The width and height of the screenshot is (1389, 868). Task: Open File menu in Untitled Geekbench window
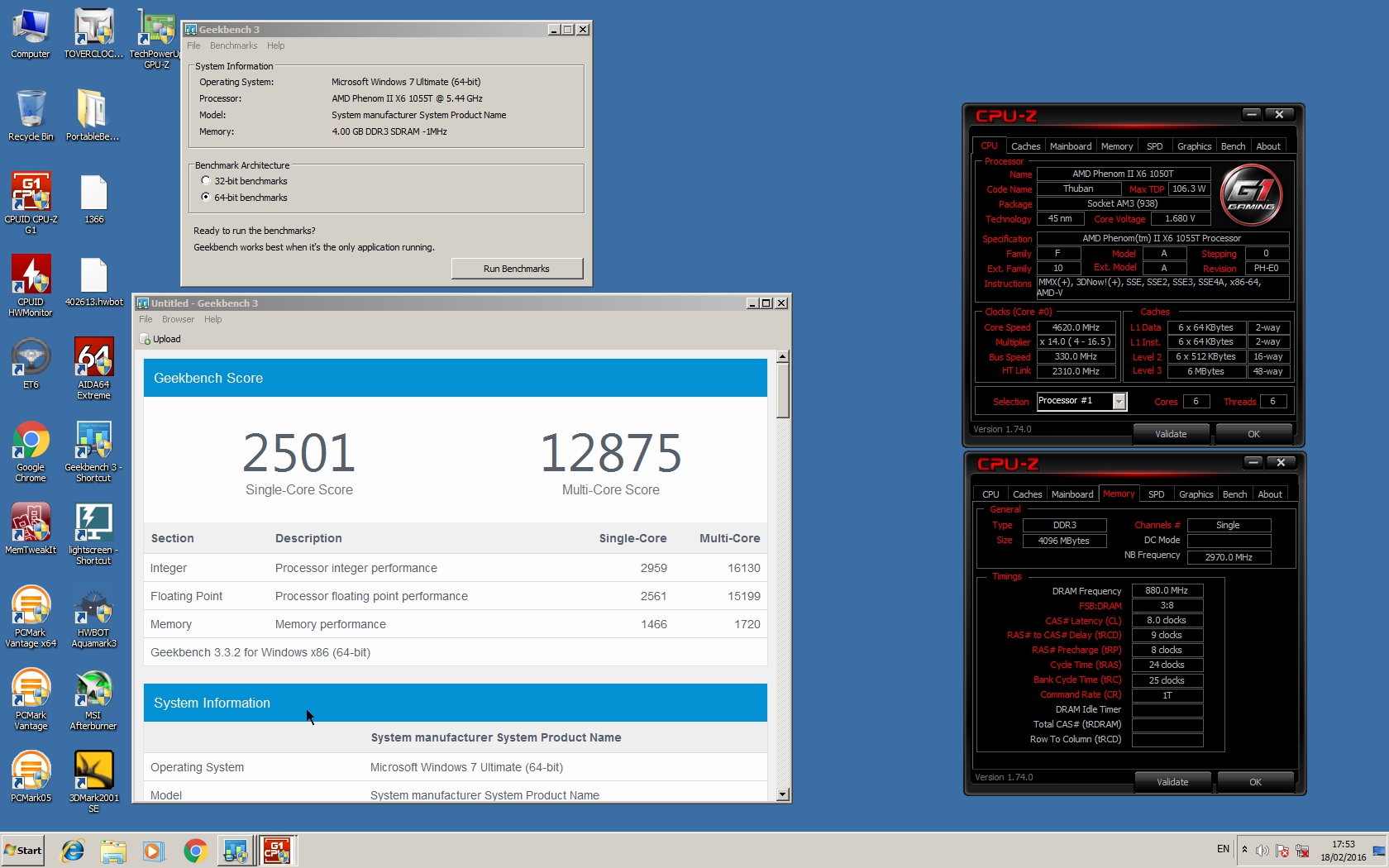[146, 320]
